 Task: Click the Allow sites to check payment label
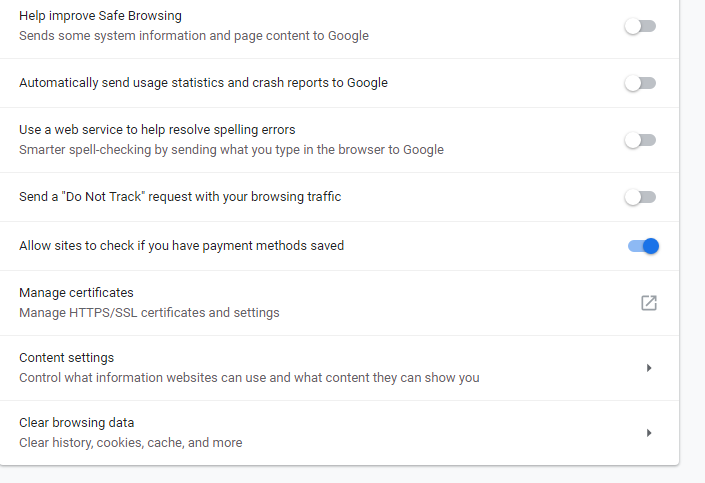tap(181, 246)
